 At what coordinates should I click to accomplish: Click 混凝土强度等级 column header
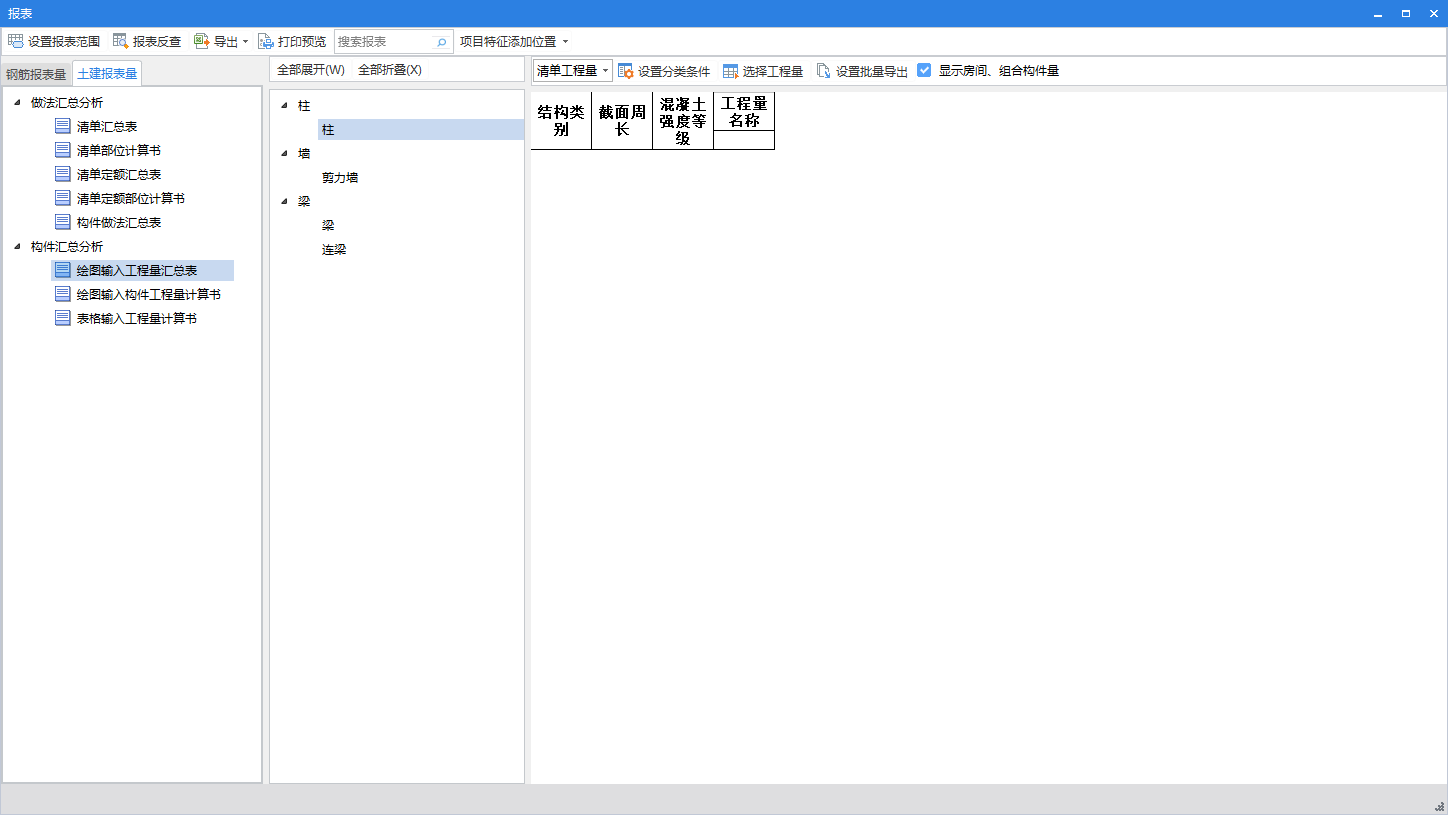[683, 121]
